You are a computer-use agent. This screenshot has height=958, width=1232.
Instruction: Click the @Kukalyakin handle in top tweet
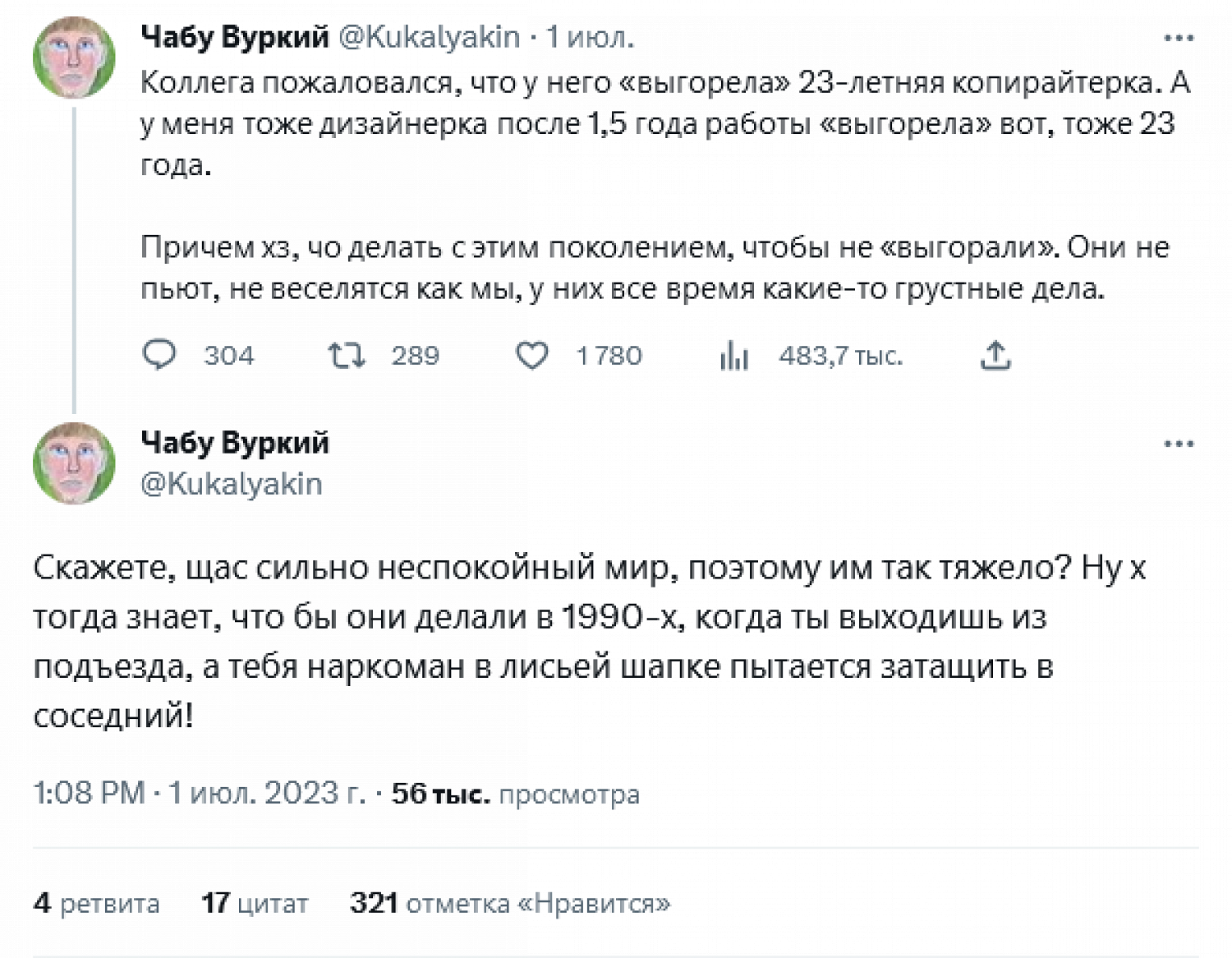(x=429, y=37)
